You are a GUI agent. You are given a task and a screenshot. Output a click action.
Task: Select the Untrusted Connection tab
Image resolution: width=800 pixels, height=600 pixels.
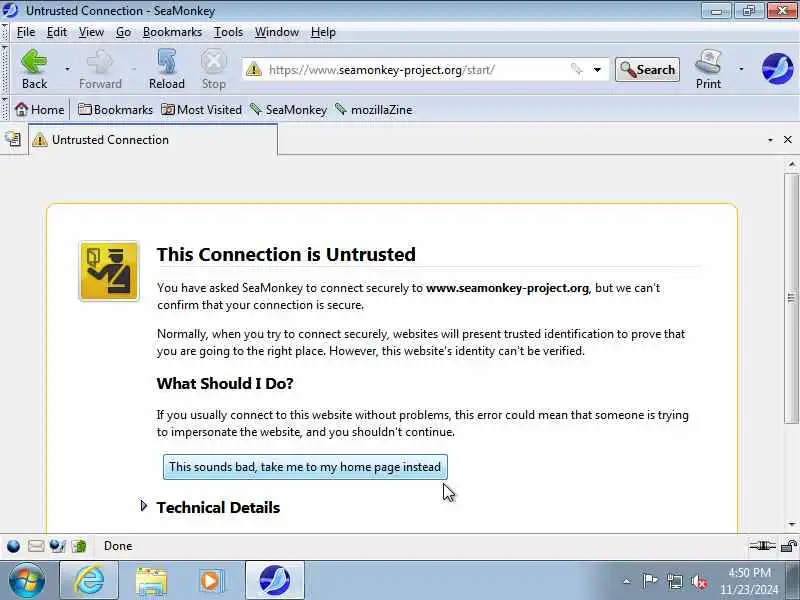pyautogui.click(x=153, y=140)
